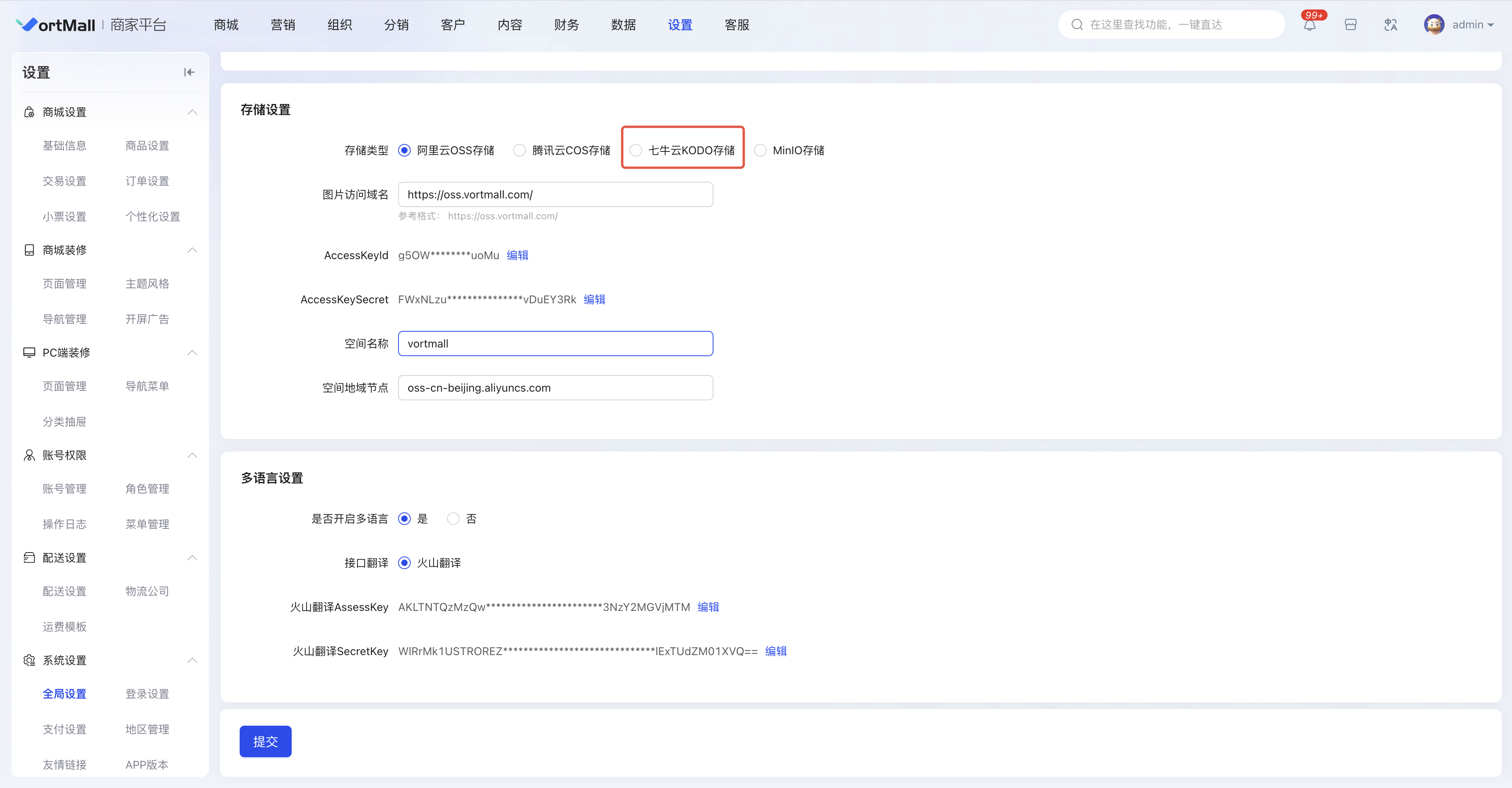Click the 系统设置 gear icon
This screenshot has height=788, width=1512.
coord(29,660)
